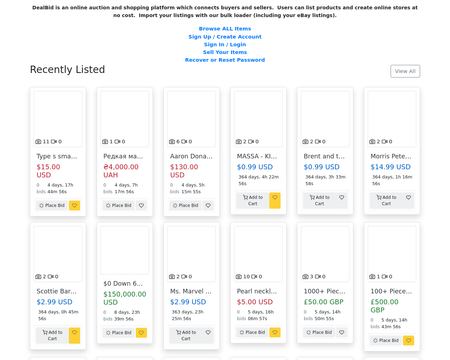
Task: Open the Pearl neckl... listing thumbnail
Action: tap(258, 253)
